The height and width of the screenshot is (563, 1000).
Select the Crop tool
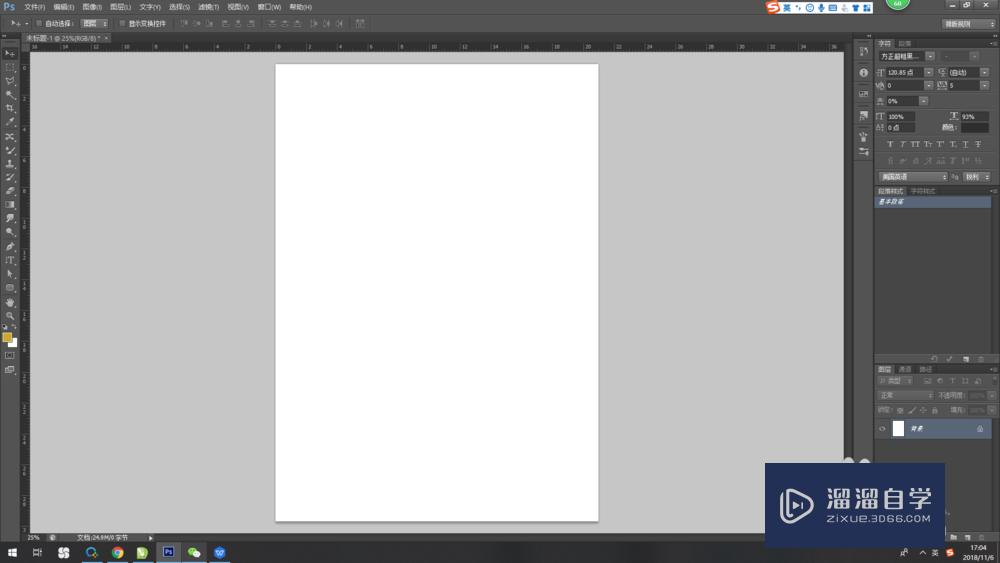click(10, 108)
